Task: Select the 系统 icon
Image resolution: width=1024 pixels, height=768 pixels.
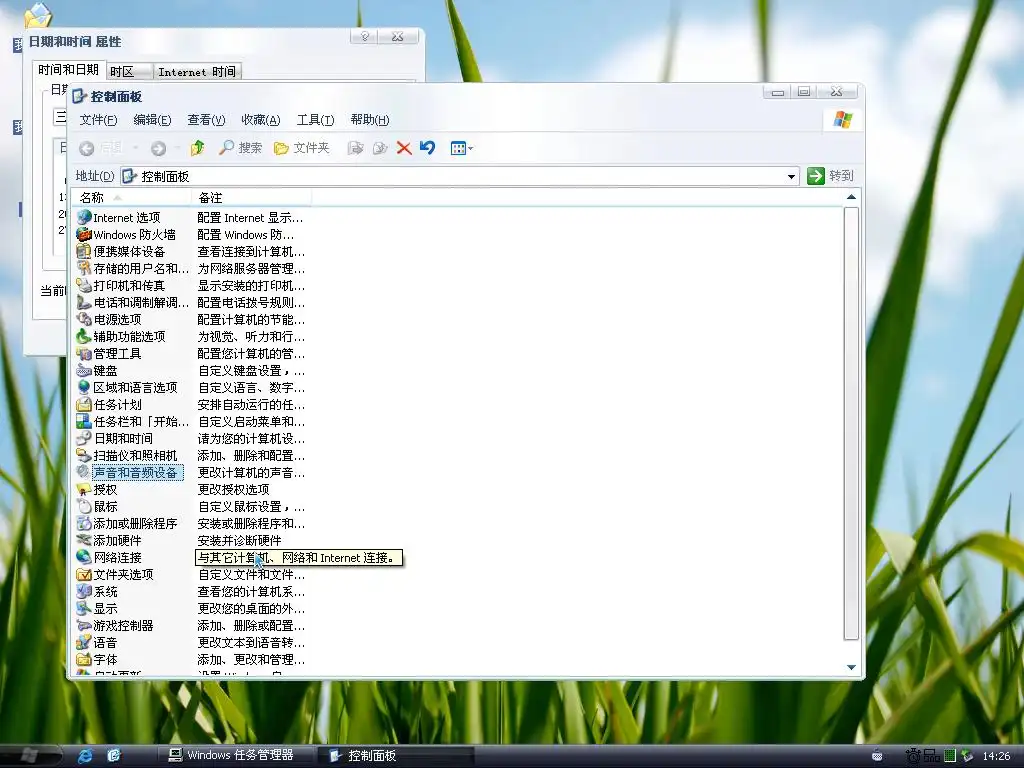Action: click(84, 591)
